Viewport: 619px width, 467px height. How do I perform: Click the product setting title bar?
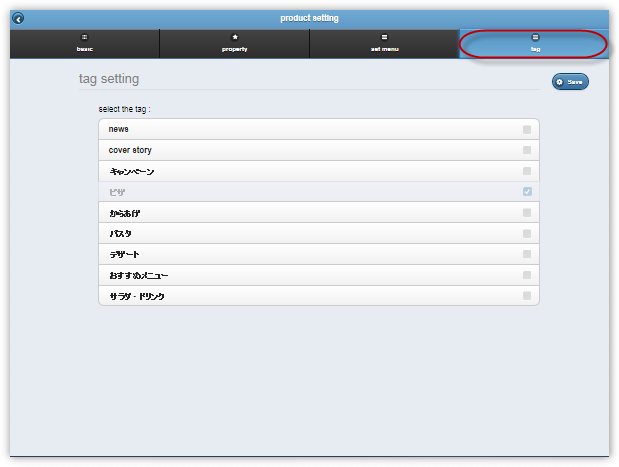tap(309, 18)
